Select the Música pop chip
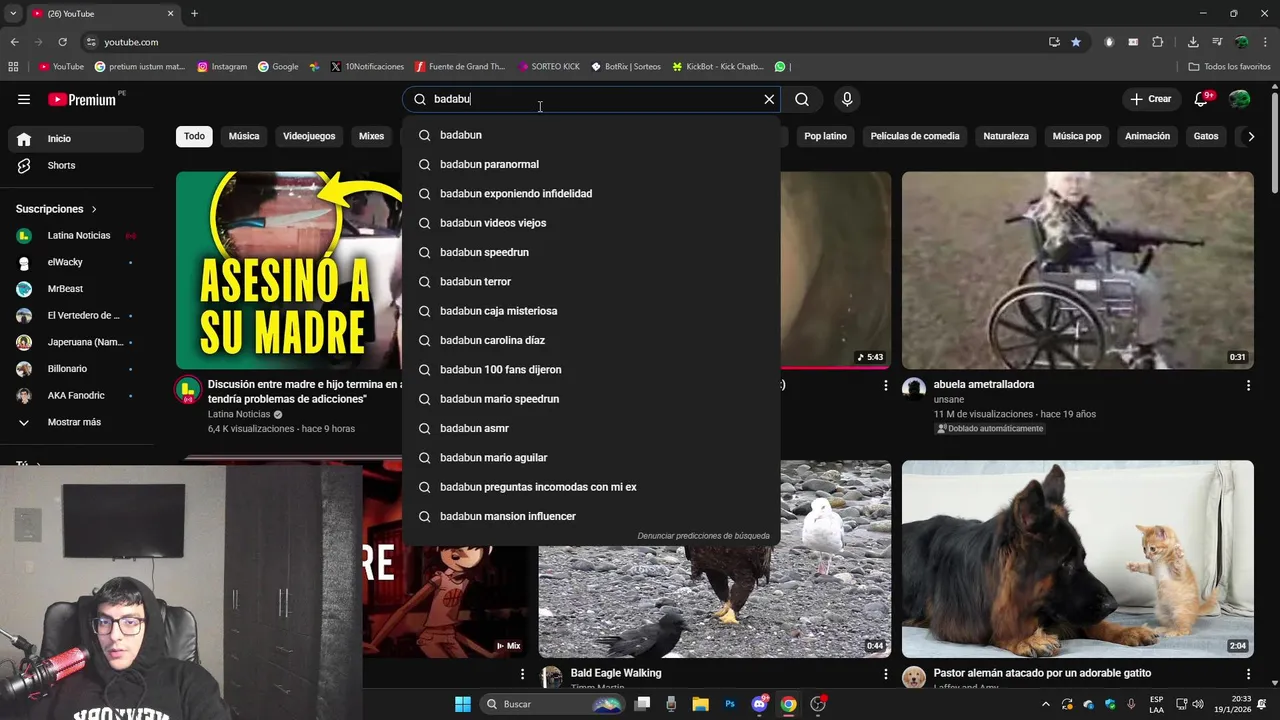Image resolution: width=1280 pixels, height=720 pixels. pos(1077,136)
